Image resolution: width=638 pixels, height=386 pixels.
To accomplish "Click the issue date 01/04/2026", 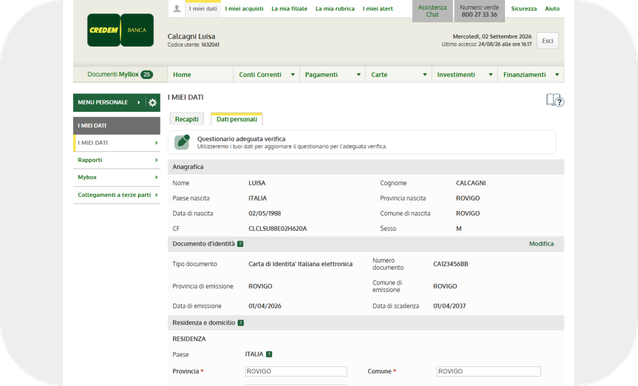I will (x=264, y=306).
